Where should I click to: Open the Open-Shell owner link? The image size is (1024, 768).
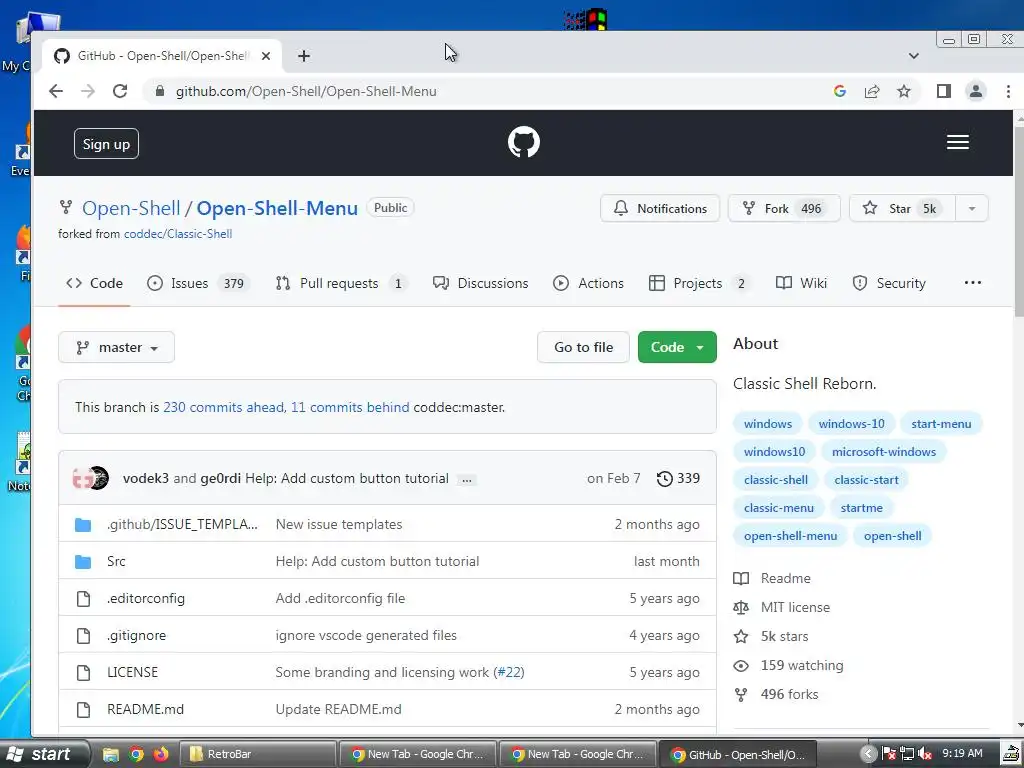[x=131, y=208]
